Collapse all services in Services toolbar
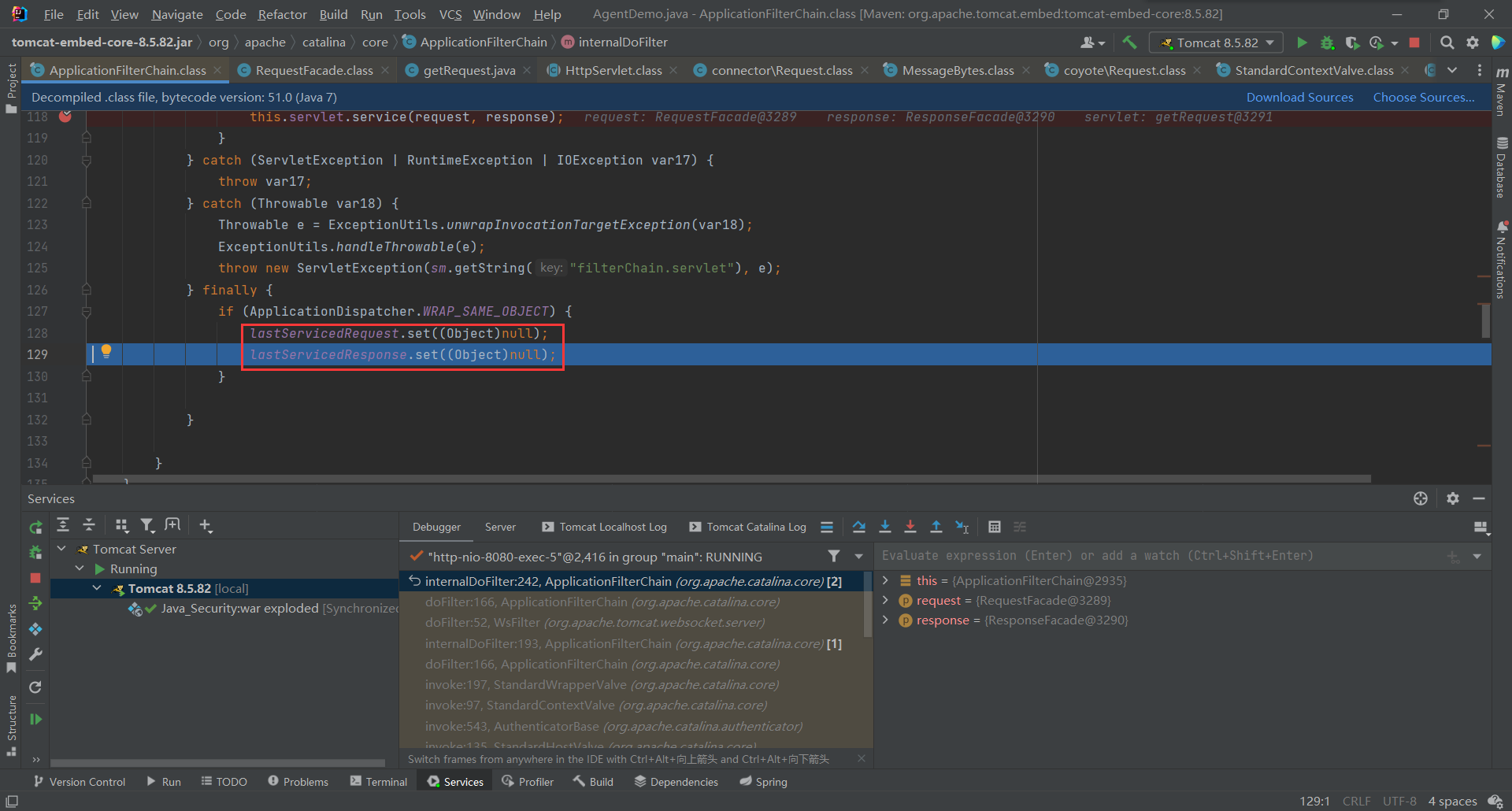 pos(89,525)
